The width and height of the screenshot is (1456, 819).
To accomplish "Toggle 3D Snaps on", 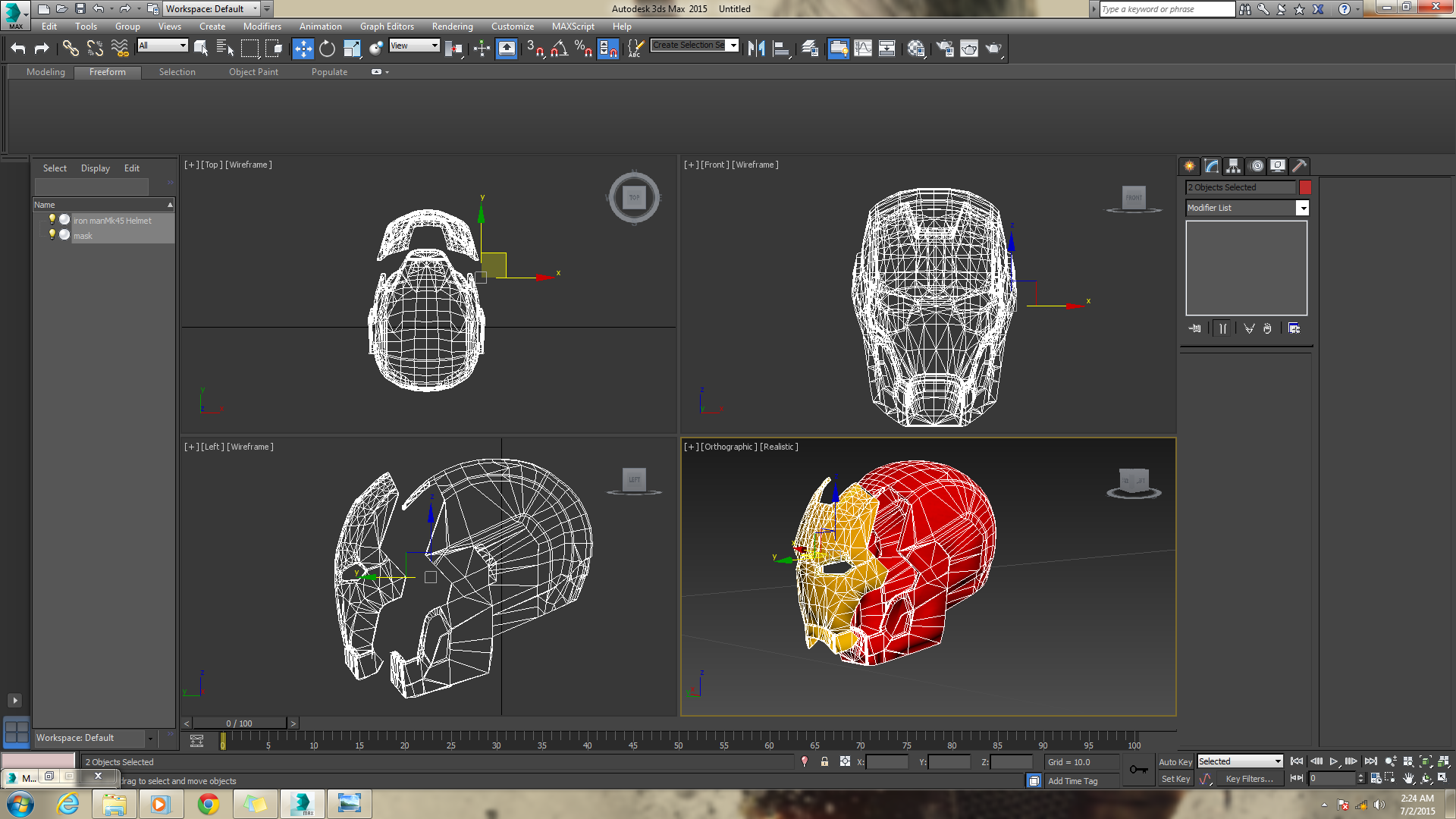I will (x=535, y=49).
